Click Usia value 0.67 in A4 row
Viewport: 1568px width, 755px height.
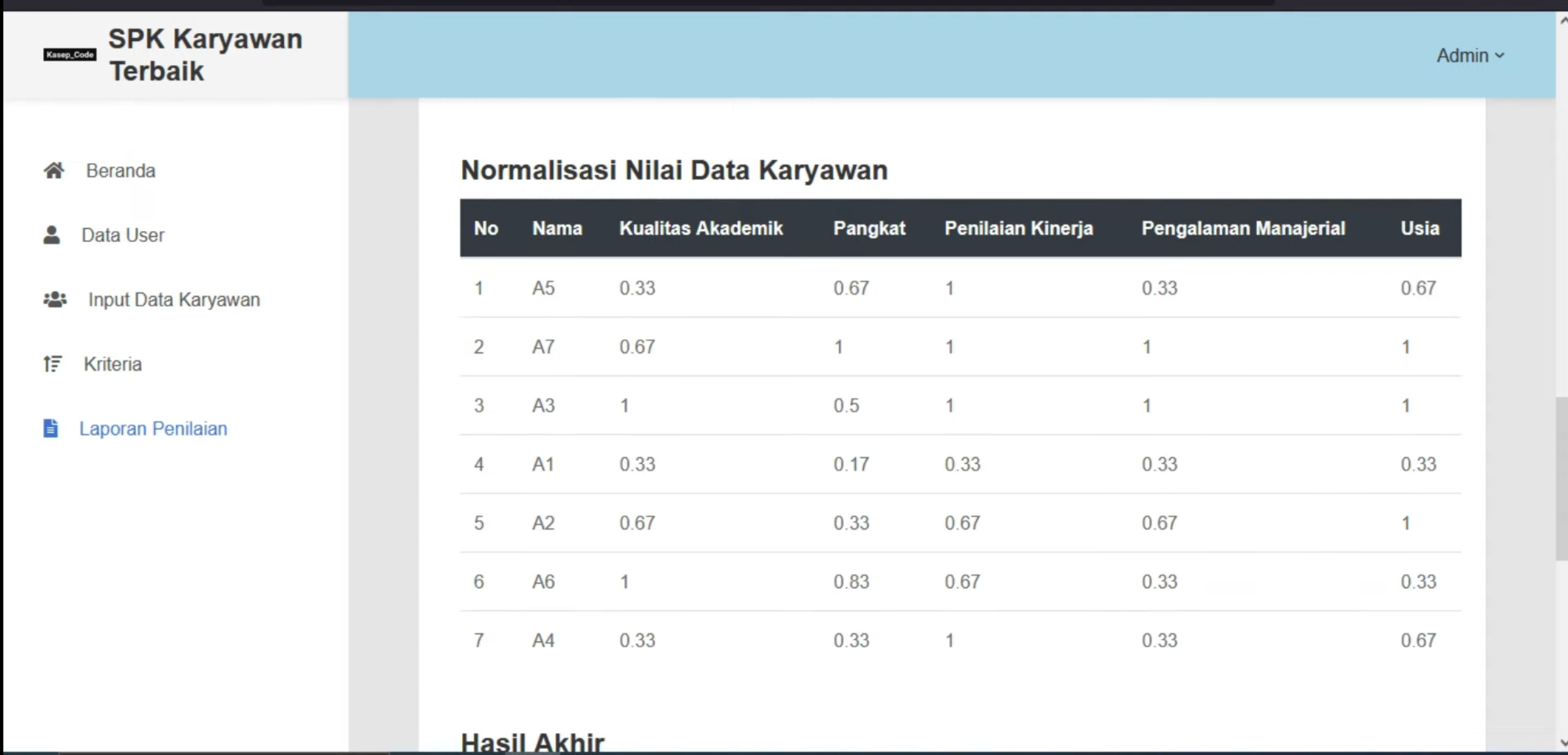pos(1418,640)
